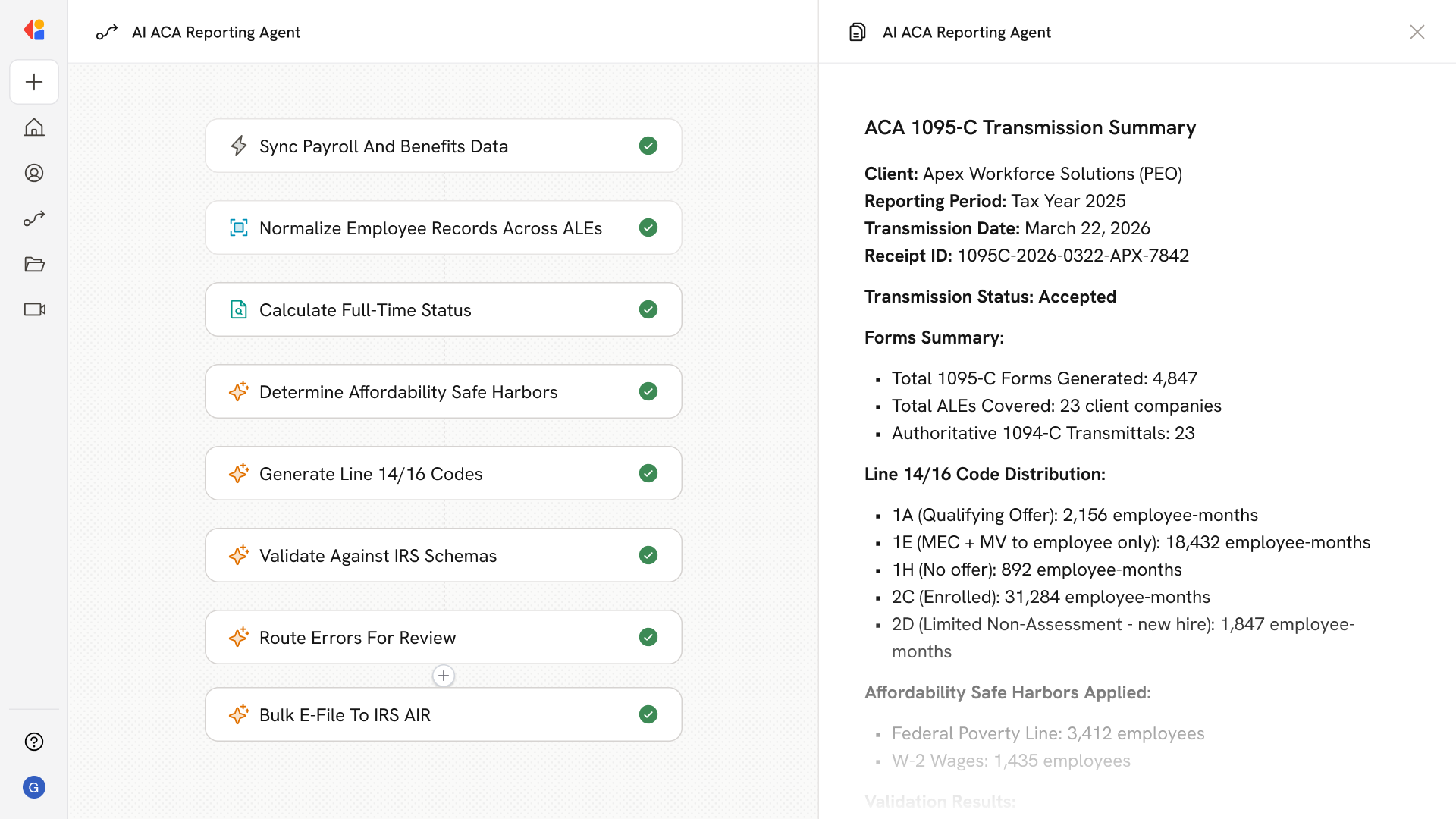Open the help question mark icon
This screenshot has width=1456, height=819.
(34, 742)
